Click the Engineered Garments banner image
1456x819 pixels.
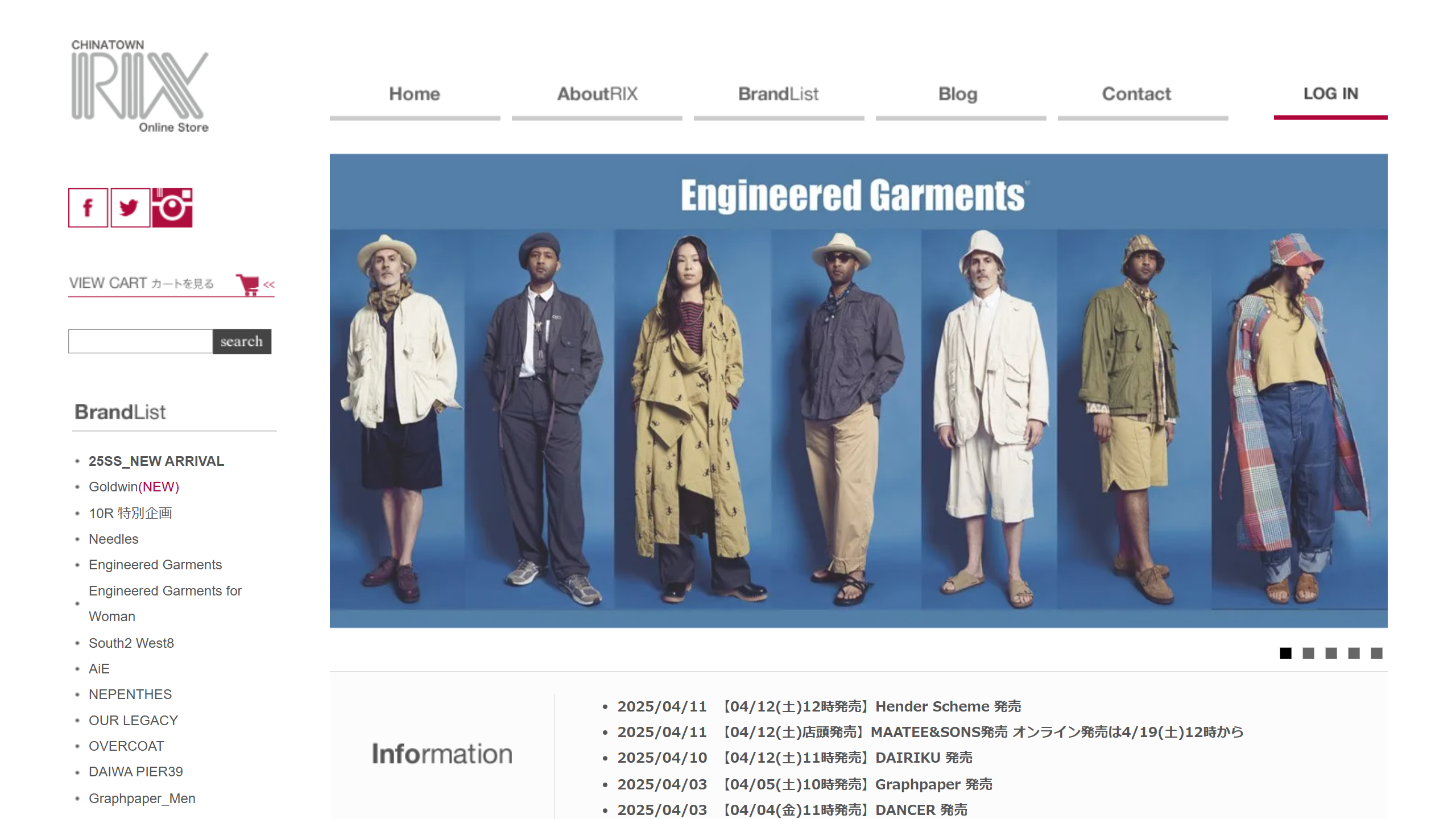[859, 391]
